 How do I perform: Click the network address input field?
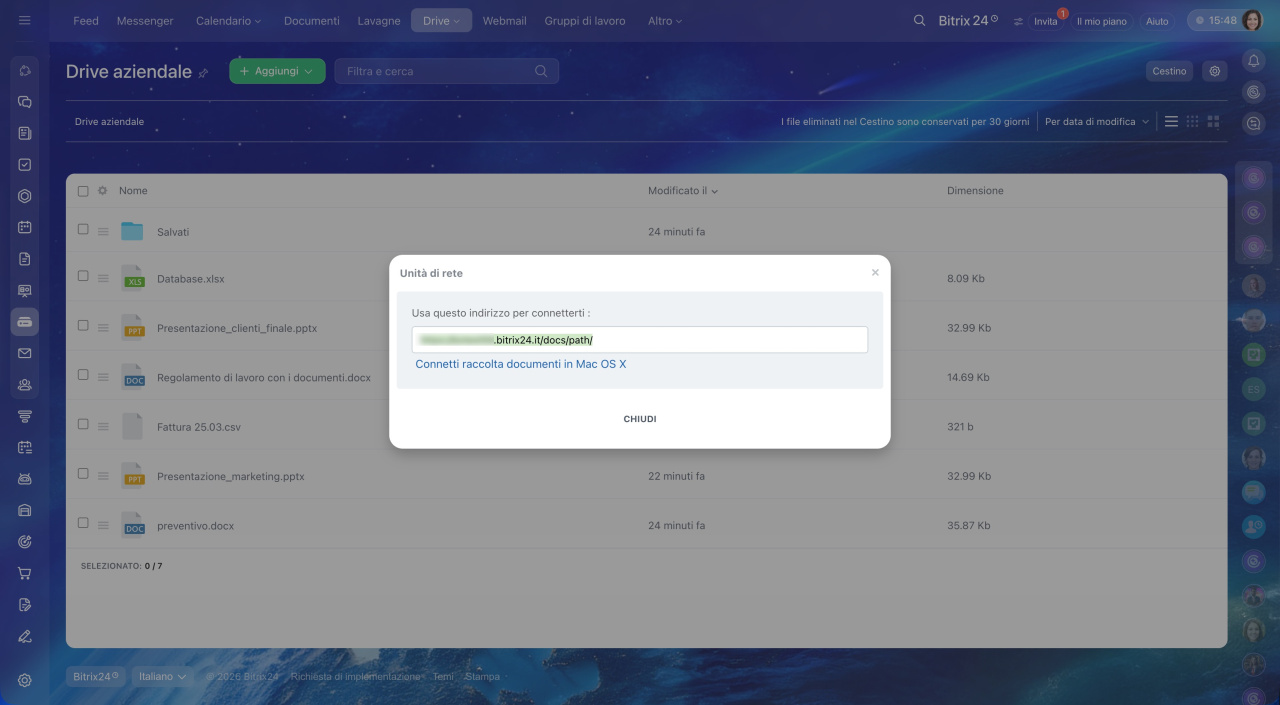[639, 340]
